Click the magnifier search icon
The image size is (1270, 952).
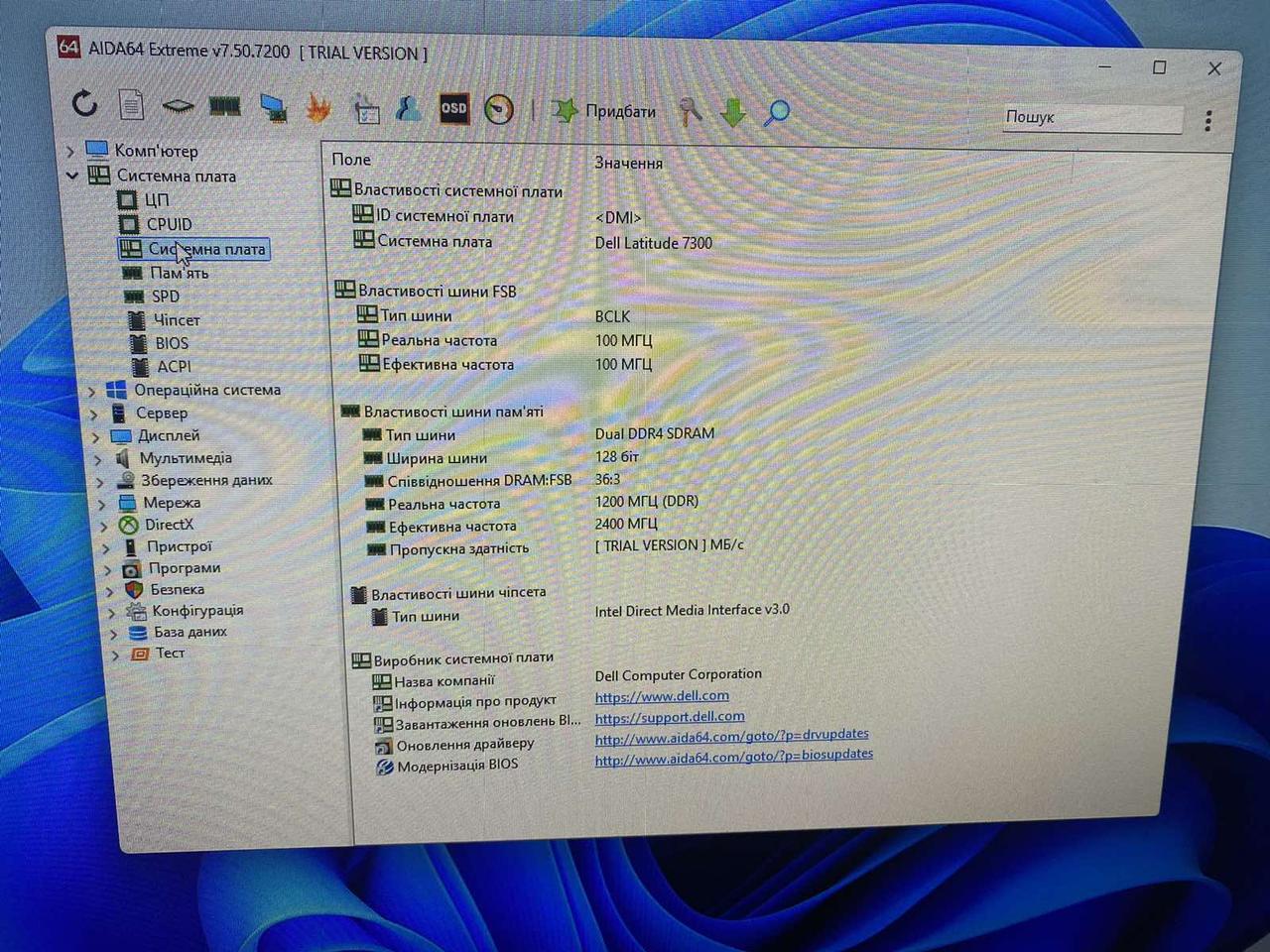(777, 112)
